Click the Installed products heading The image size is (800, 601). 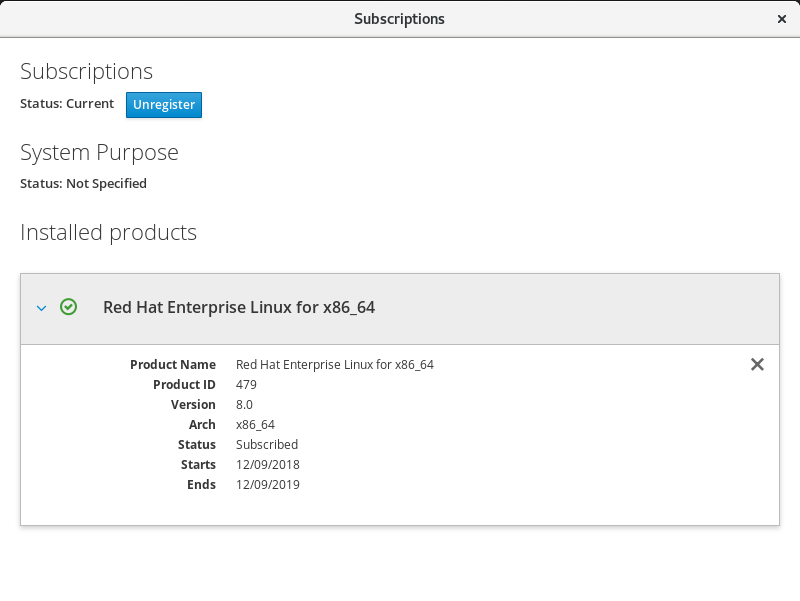pyautogui.click(x=108, y=233)
